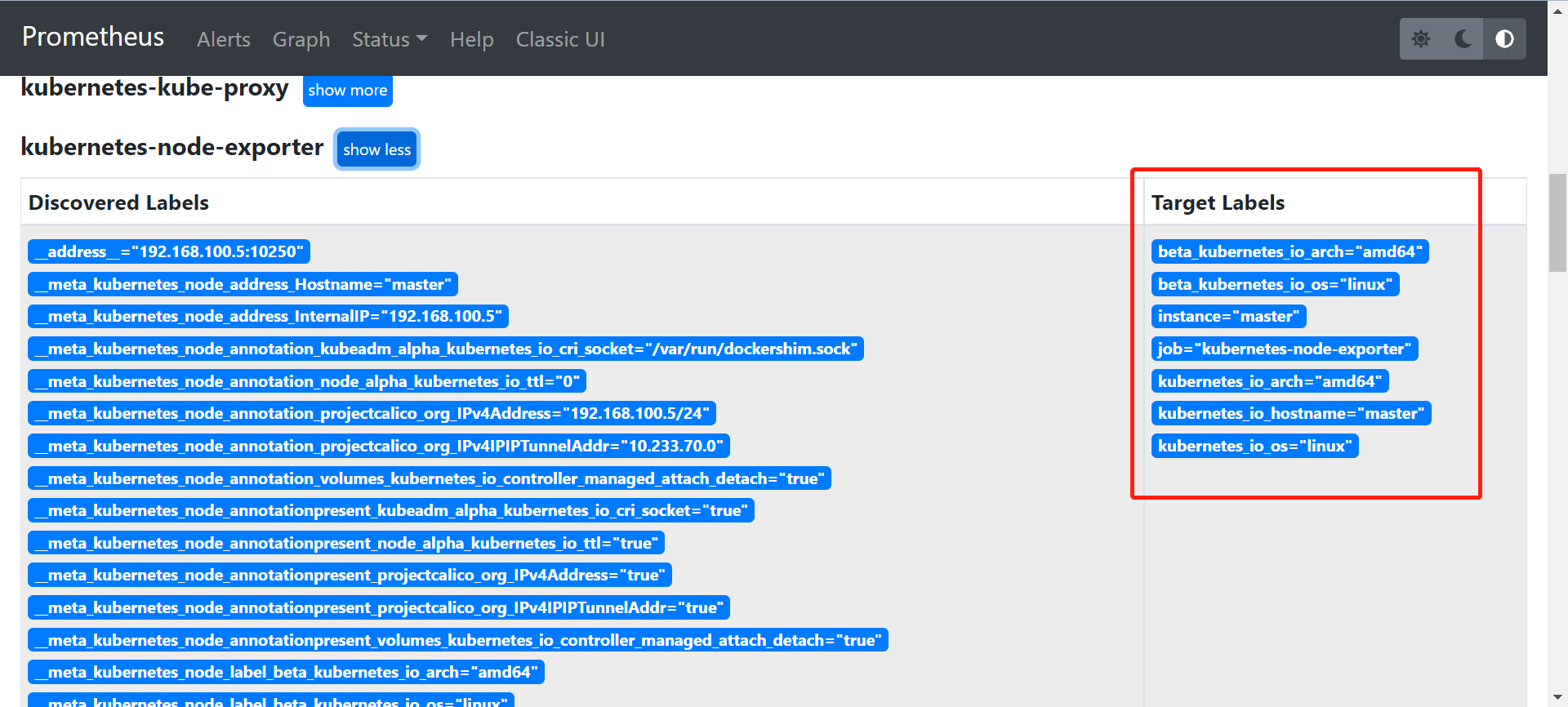Viewport: 1568px width, 707px height.
Task: Click the kubernetes-kube-proxy section heading
Action: (x=154, y=87)
